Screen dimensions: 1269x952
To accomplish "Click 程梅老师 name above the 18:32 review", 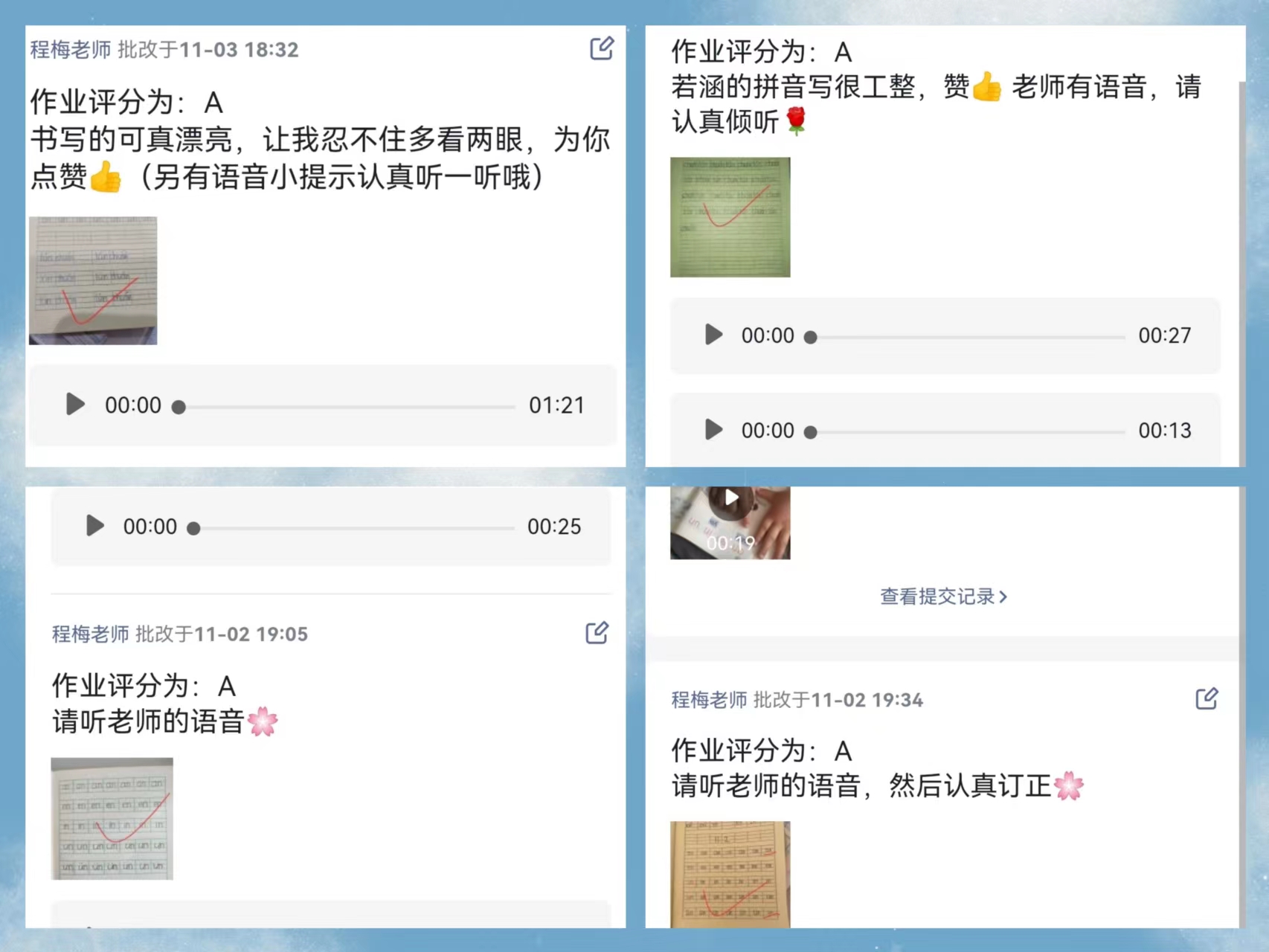I will coord(70,50).
